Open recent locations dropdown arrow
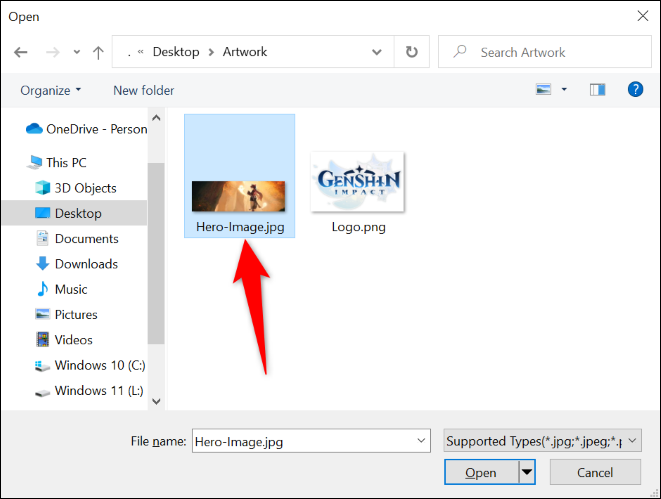The image size is (661, 499). pos(77,52)
